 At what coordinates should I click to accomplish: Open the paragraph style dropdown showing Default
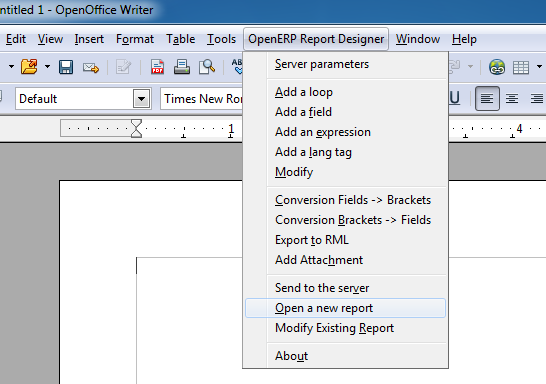pyautogui.click(x=141, y=99)
